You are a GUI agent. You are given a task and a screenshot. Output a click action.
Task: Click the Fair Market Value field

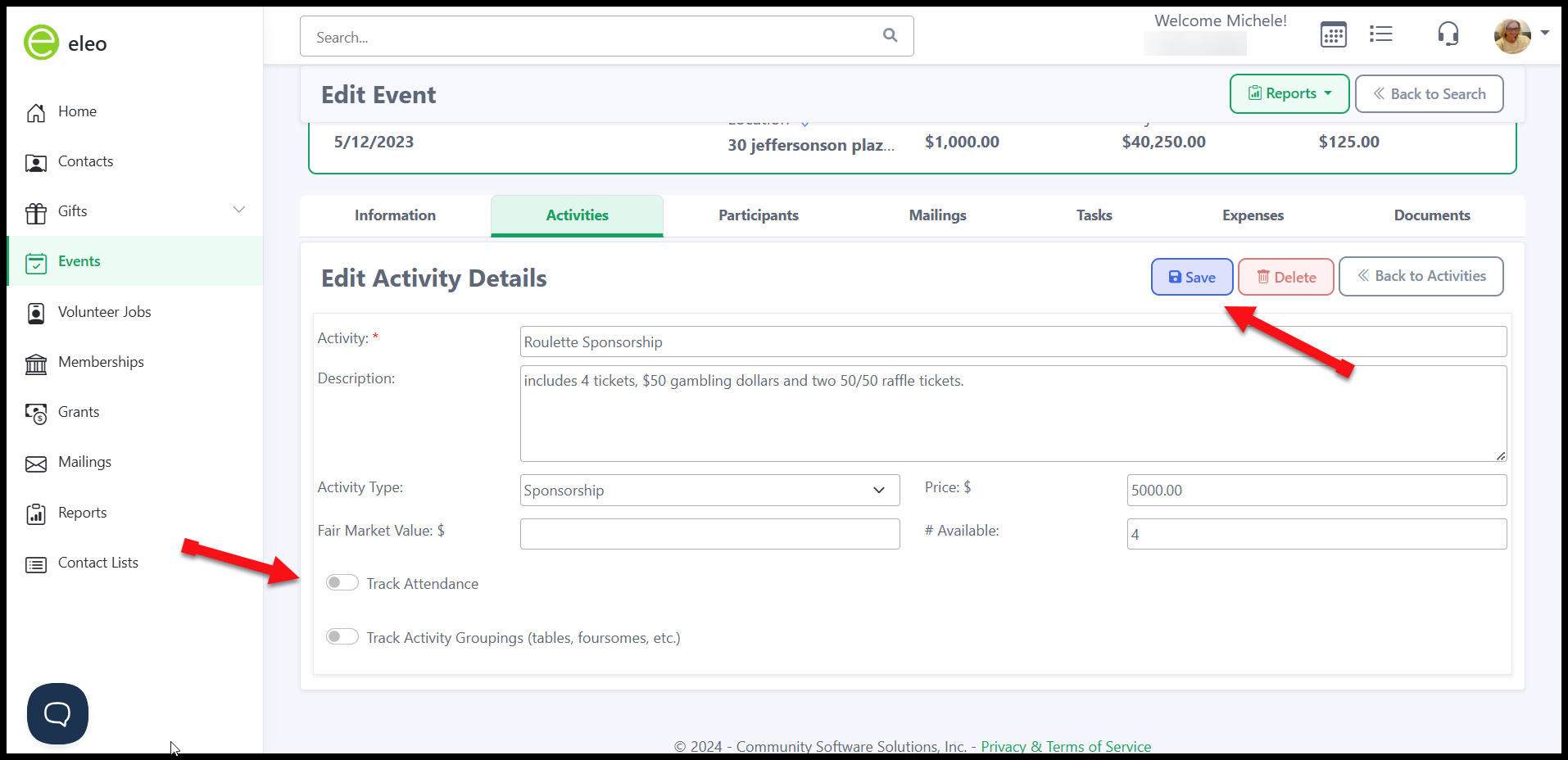click(x=709, y=534)
